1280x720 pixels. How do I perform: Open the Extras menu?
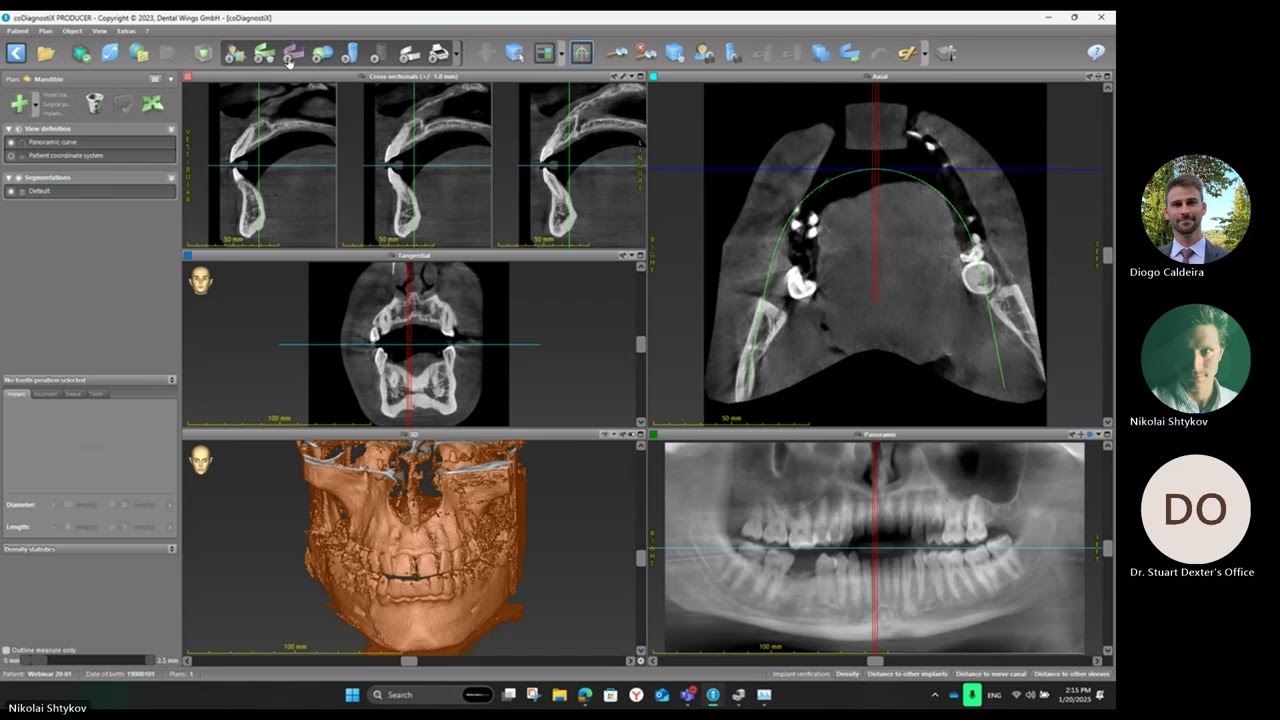point(126,31)
